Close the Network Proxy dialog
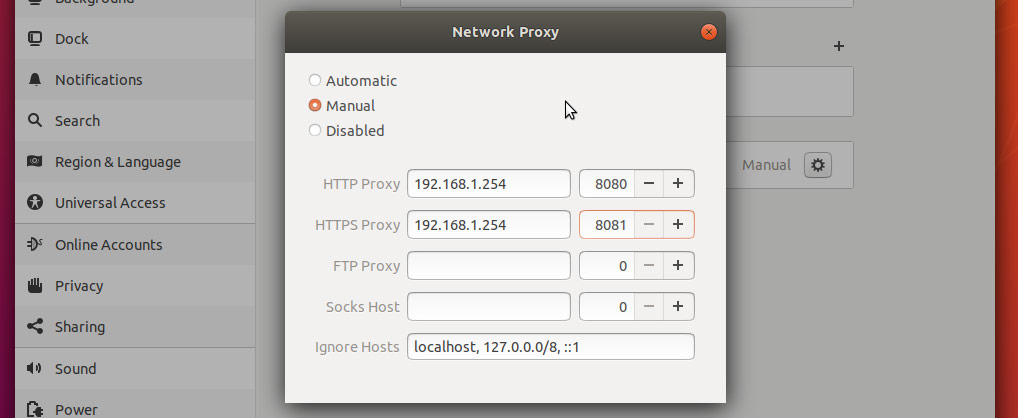1018x418 pixels. click(709, 32)
